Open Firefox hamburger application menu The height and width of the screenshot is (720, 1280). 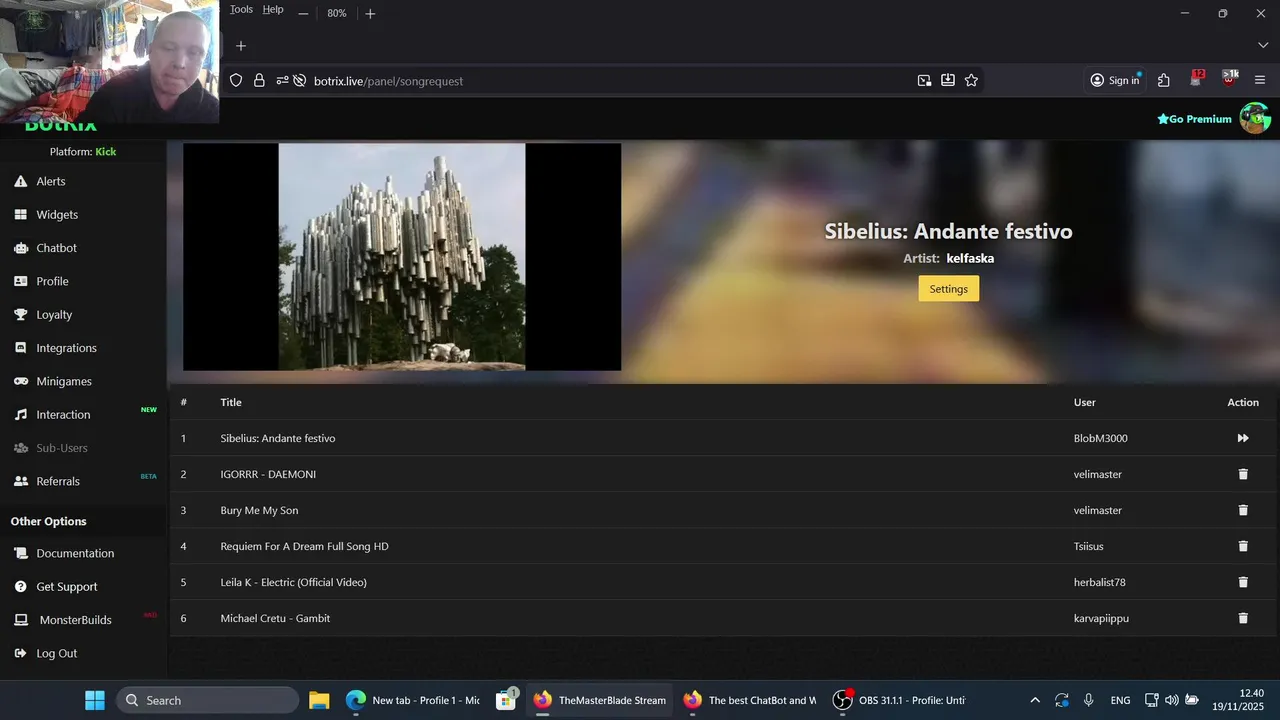click(x=1259, y=80)
